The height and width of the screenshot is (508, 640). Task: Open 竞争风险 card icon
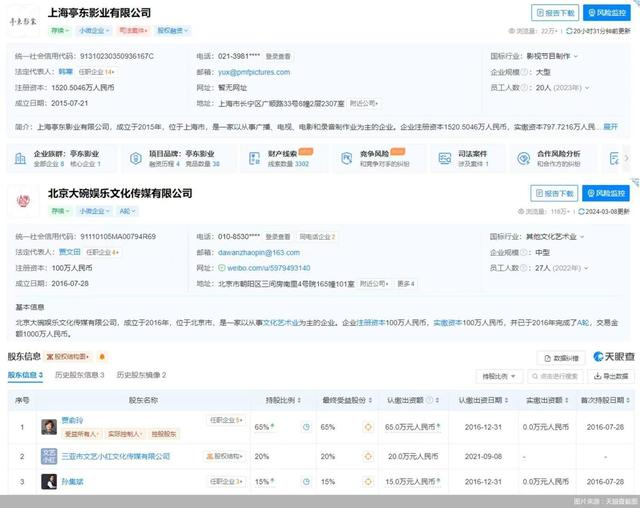[x=347, y=158]
